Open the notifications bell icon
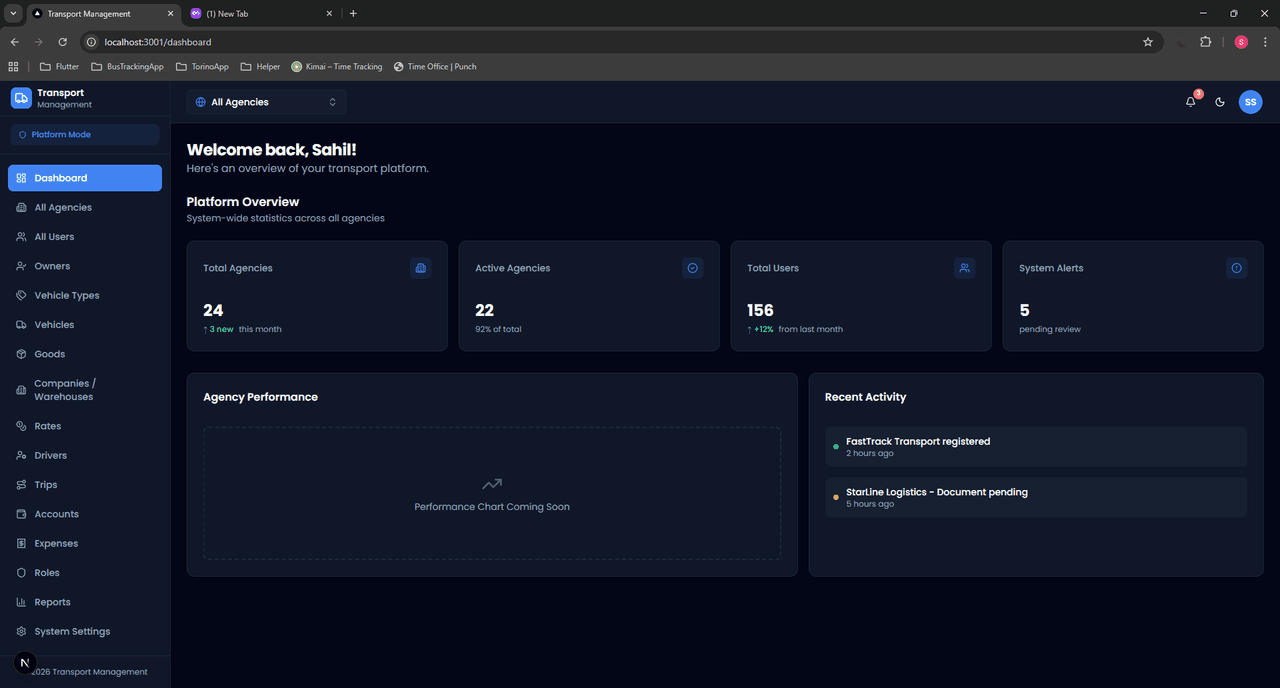The width and height of the screenshot is (1280, 688). pyautogui.click(x=1190, y=102)
